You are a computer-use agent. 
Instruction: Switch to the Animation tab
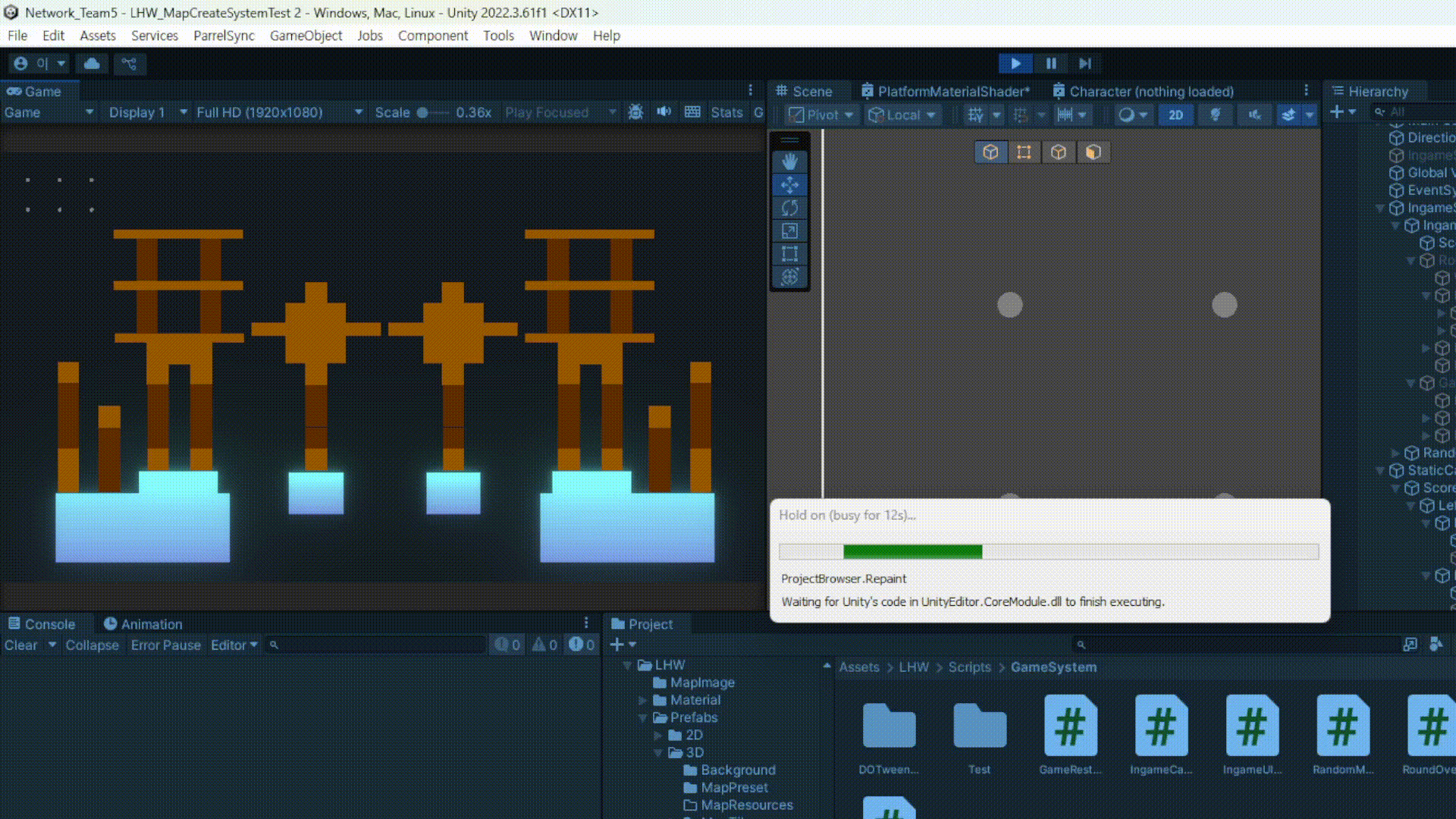click(143, 624)
